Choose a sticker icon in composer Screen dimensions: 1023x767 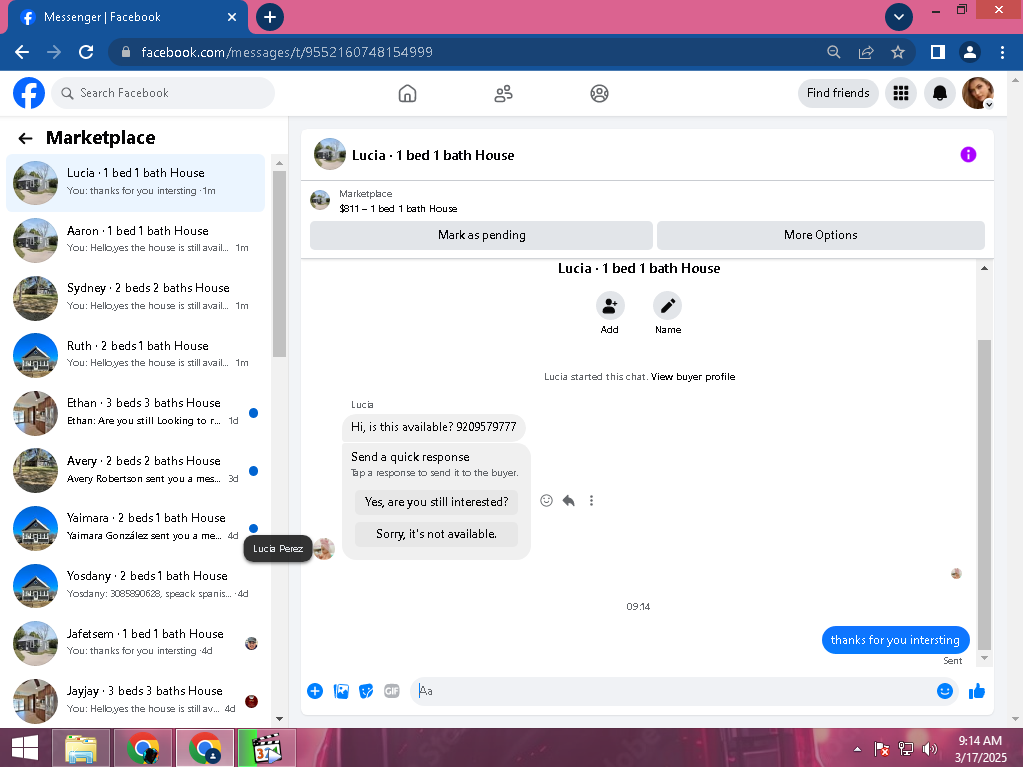366,691
